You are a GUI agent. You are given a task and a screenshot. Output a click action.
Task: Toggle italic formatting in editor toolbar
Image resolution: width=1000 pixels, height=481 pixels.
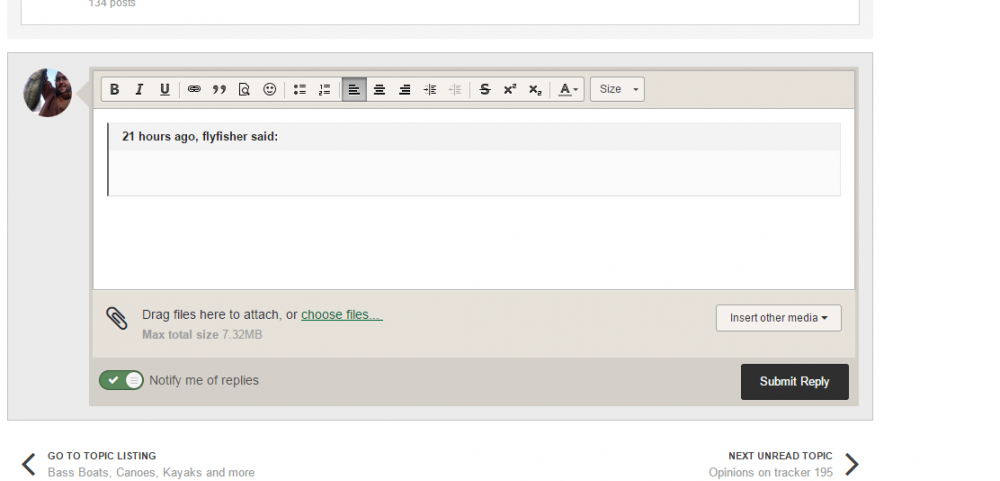pos(139,89)
